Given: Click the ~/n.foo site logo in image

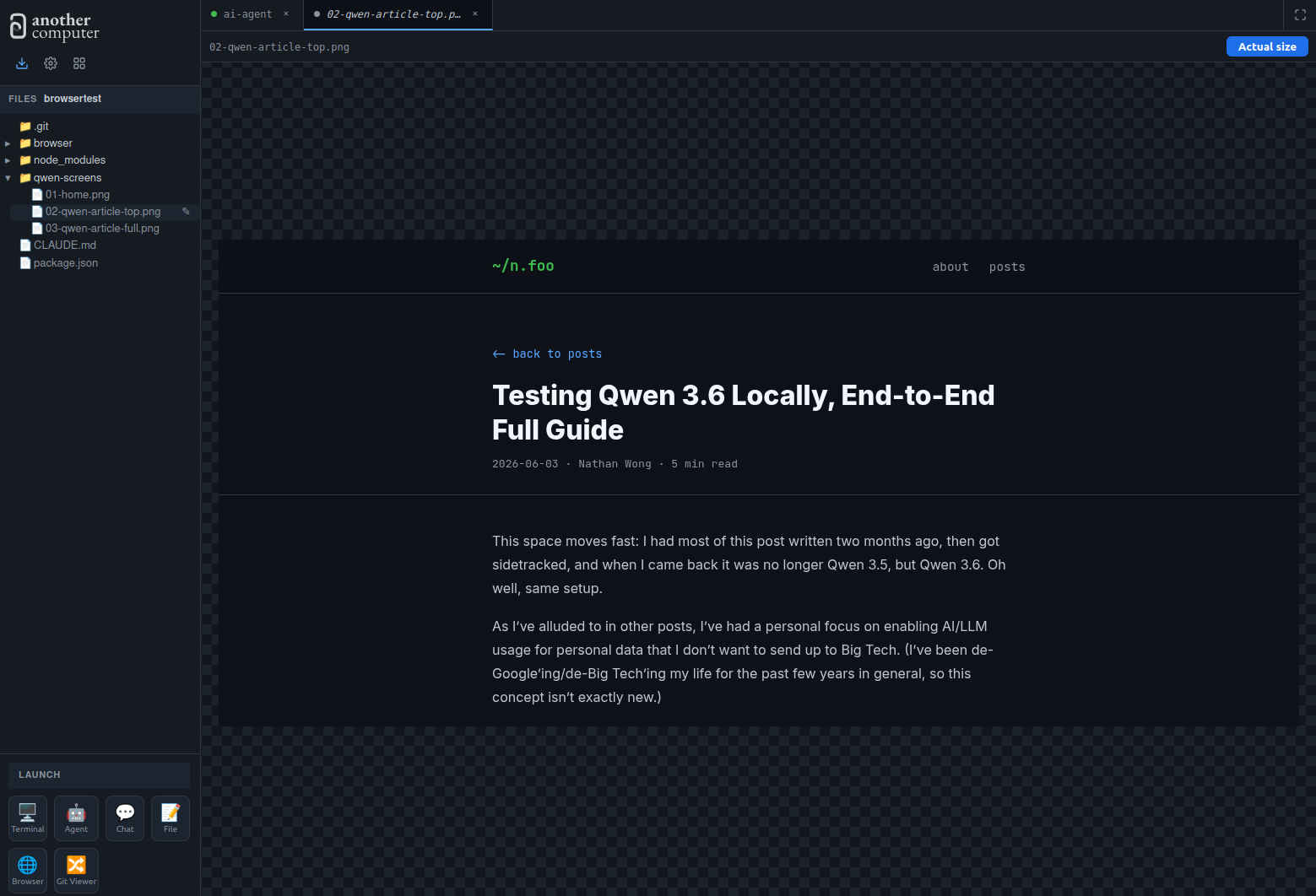Looking at the screenshot, I should [x=523, y=266].
